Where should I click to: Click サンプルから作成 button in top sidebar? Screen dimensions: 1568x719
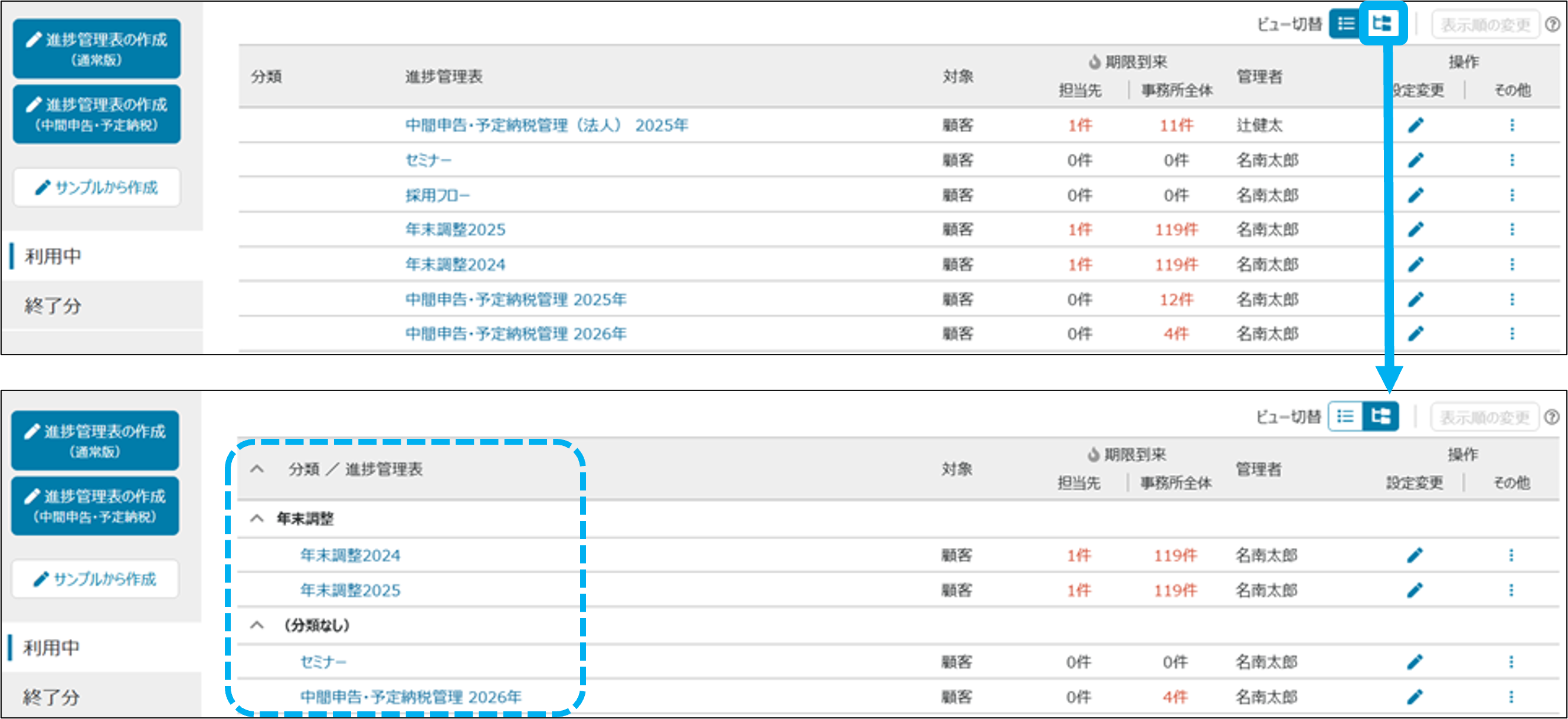pyautogui.click(x=97, y=188)
